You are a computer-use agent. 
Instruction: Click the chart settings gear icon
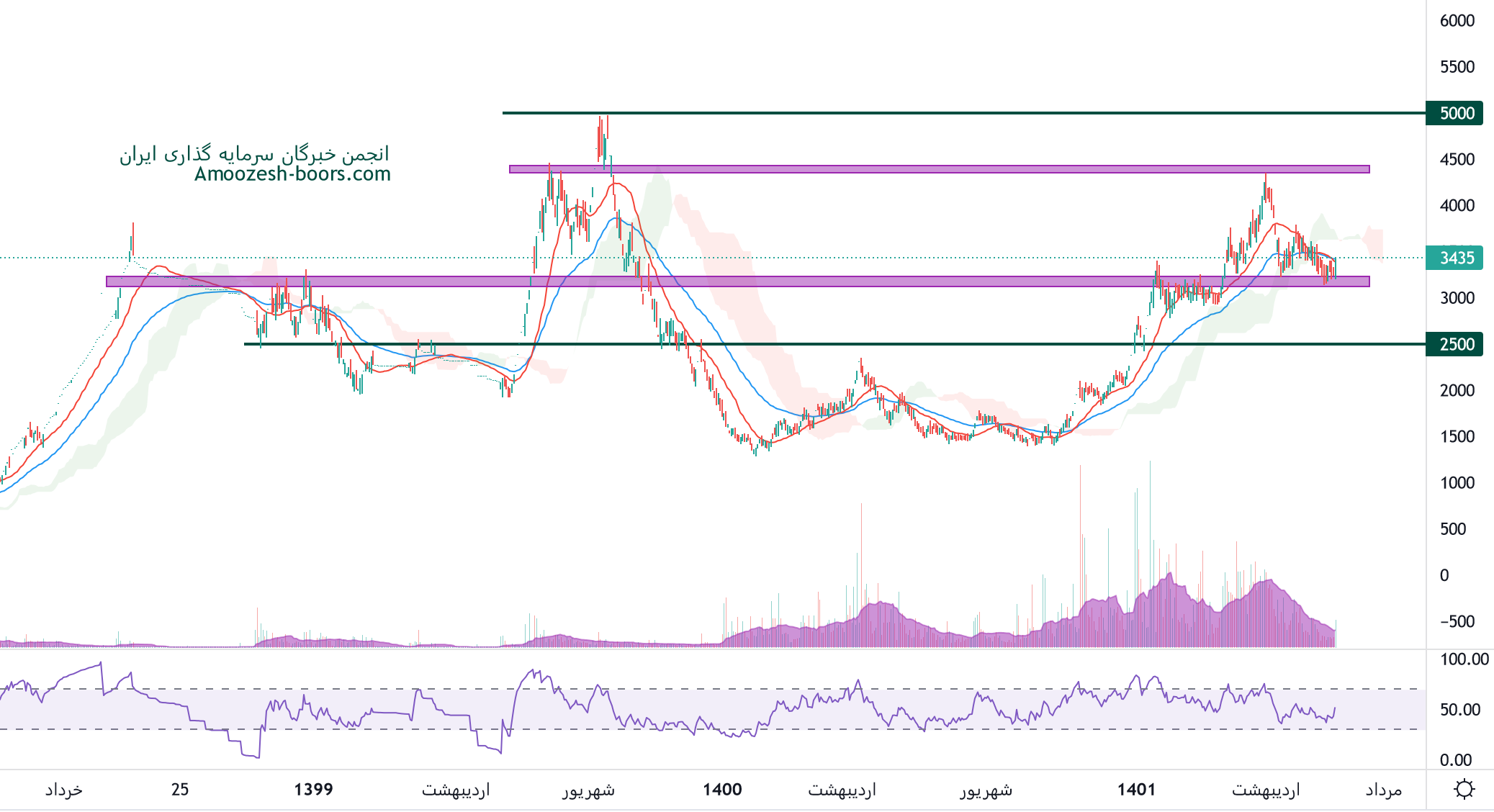click(1464, 789)
